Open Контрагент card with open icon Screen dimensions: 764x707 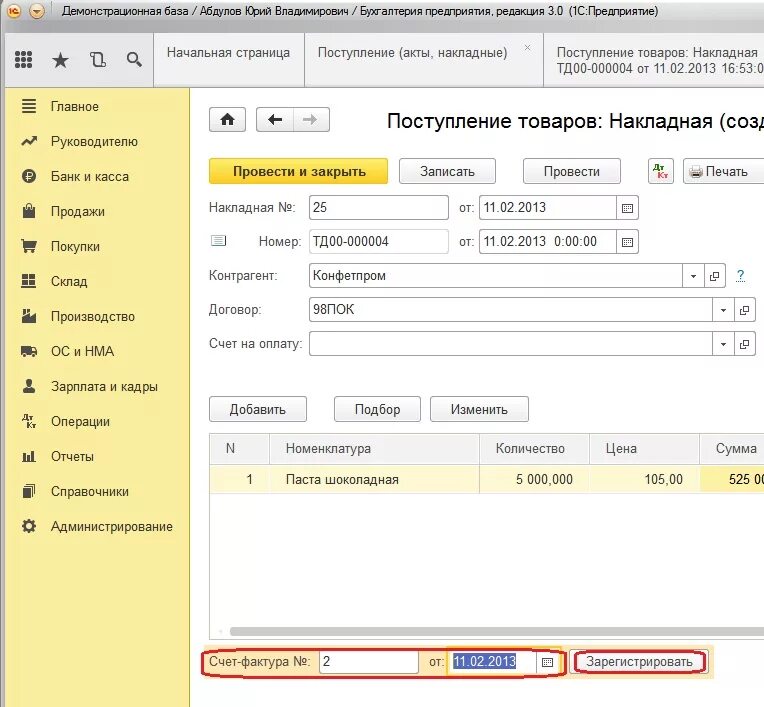[x=715, y=276]
